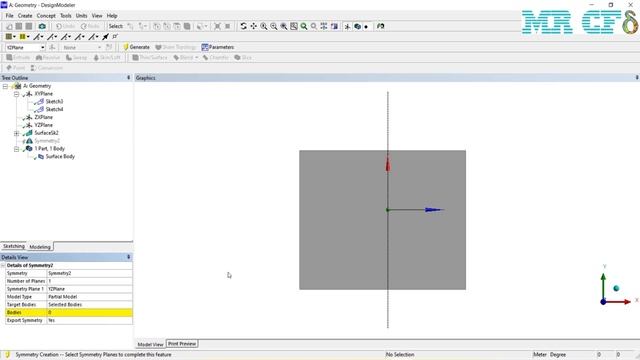Click the green Magnifier Window icon

coord(304,26)
